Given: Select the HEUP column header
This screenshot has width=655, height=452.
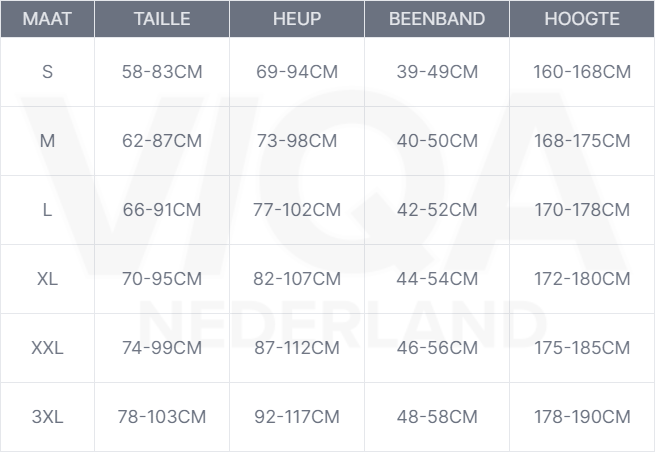Looking at the screenshot, I should click(296, 19).
